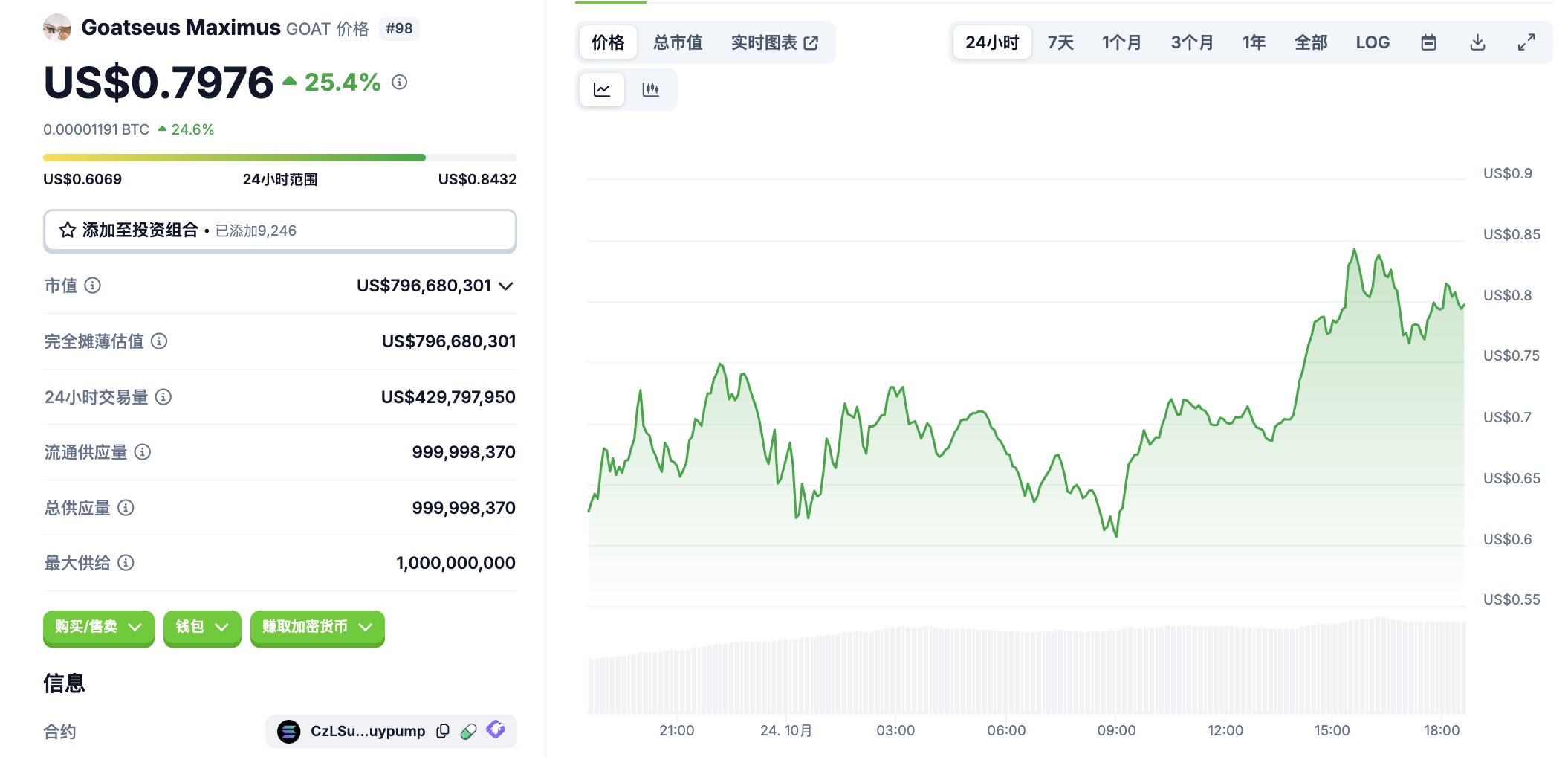Screen dimensions: 1568x757
Task: Copy the contract address
Action: pos(443,731)
